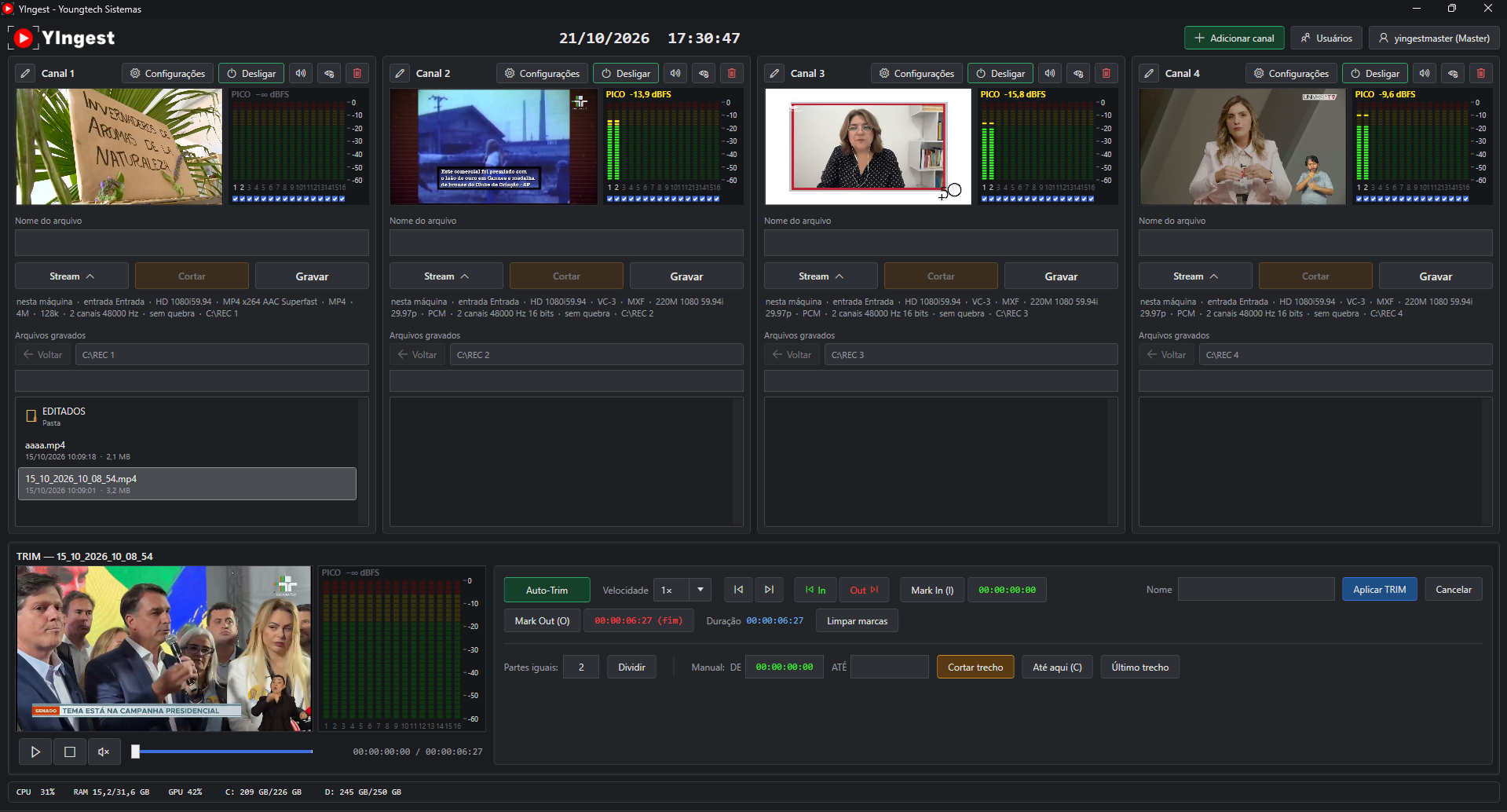The height and width of the screenshot is (812, 1507).
Task: Turn off Canal 3 with Desligar
Action: 1000,73
